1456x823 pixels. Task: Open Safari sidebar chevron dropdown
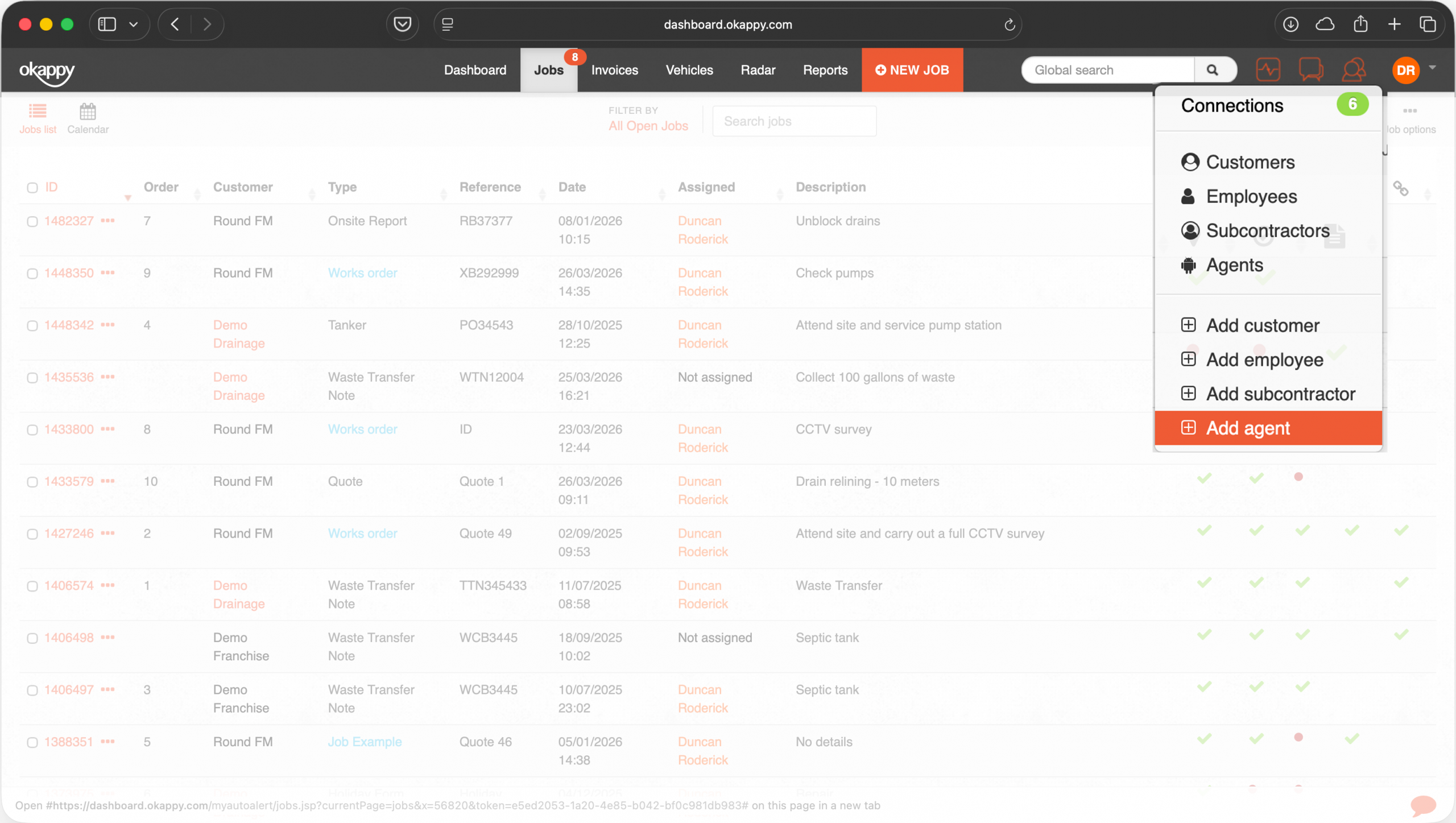click(x=134, y=24)
